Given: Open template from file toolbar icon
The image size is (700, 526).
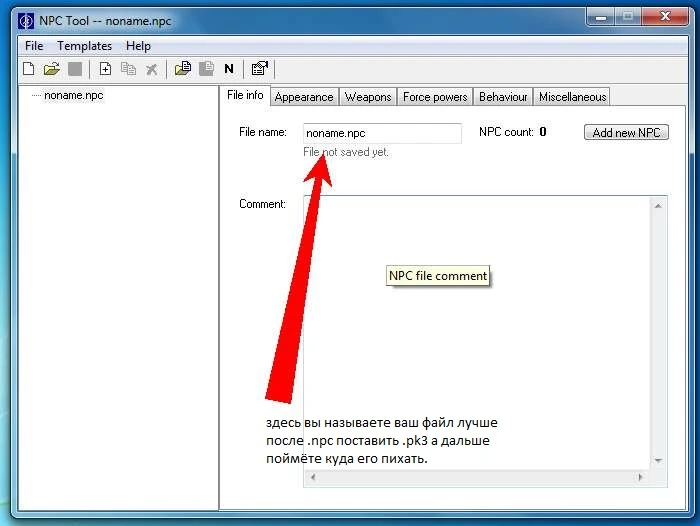Looking at the screenshot, I should [183, 68].
